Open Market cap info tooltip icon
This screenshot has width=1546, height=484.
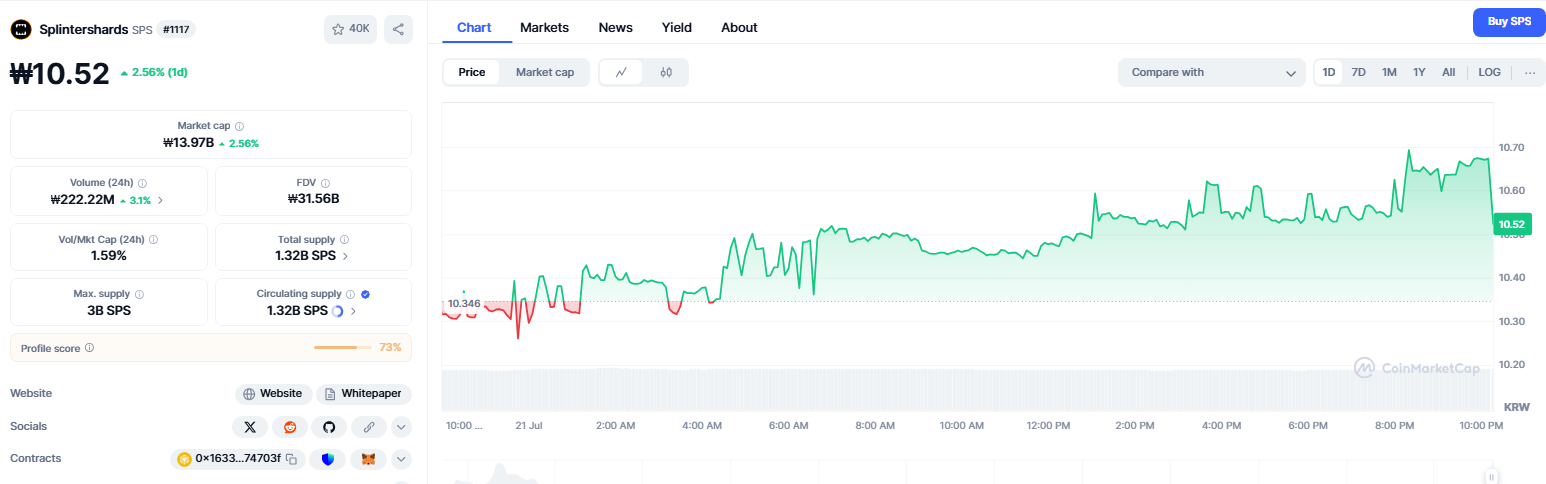click(x=239, y=126)
